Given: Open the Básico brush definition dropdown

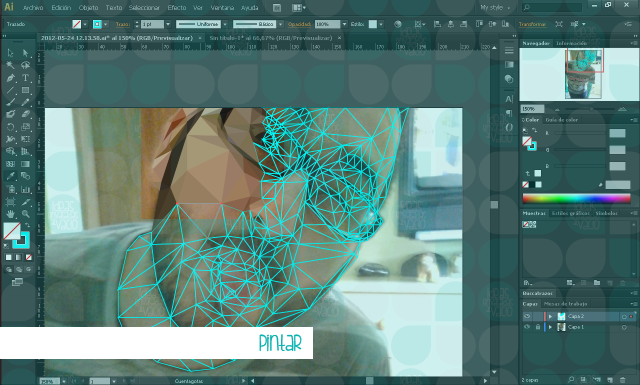Looking at the screenshot, I should [280, 24].
